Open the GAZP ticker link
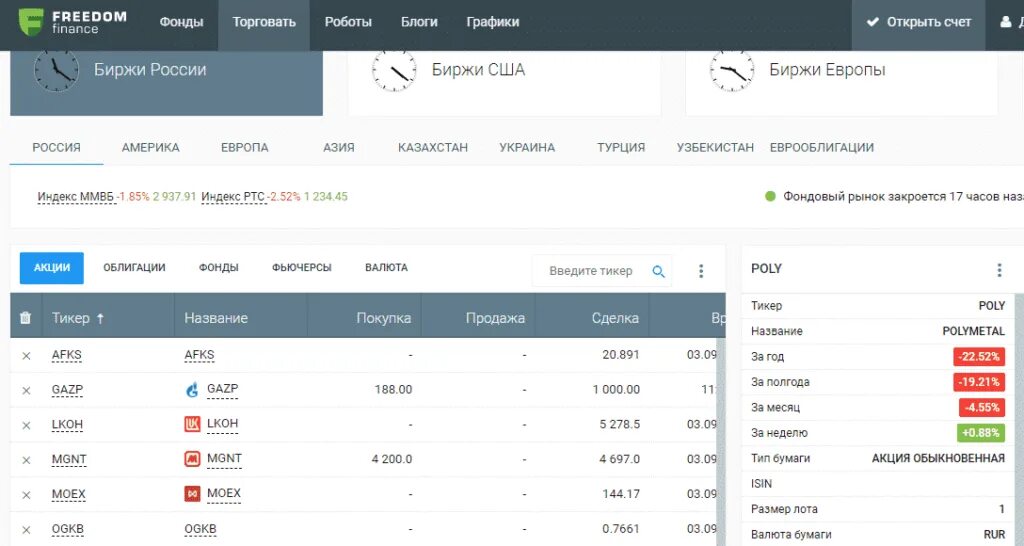The height and width of the screenshot is (546, 1024). [x=67, y=390]
